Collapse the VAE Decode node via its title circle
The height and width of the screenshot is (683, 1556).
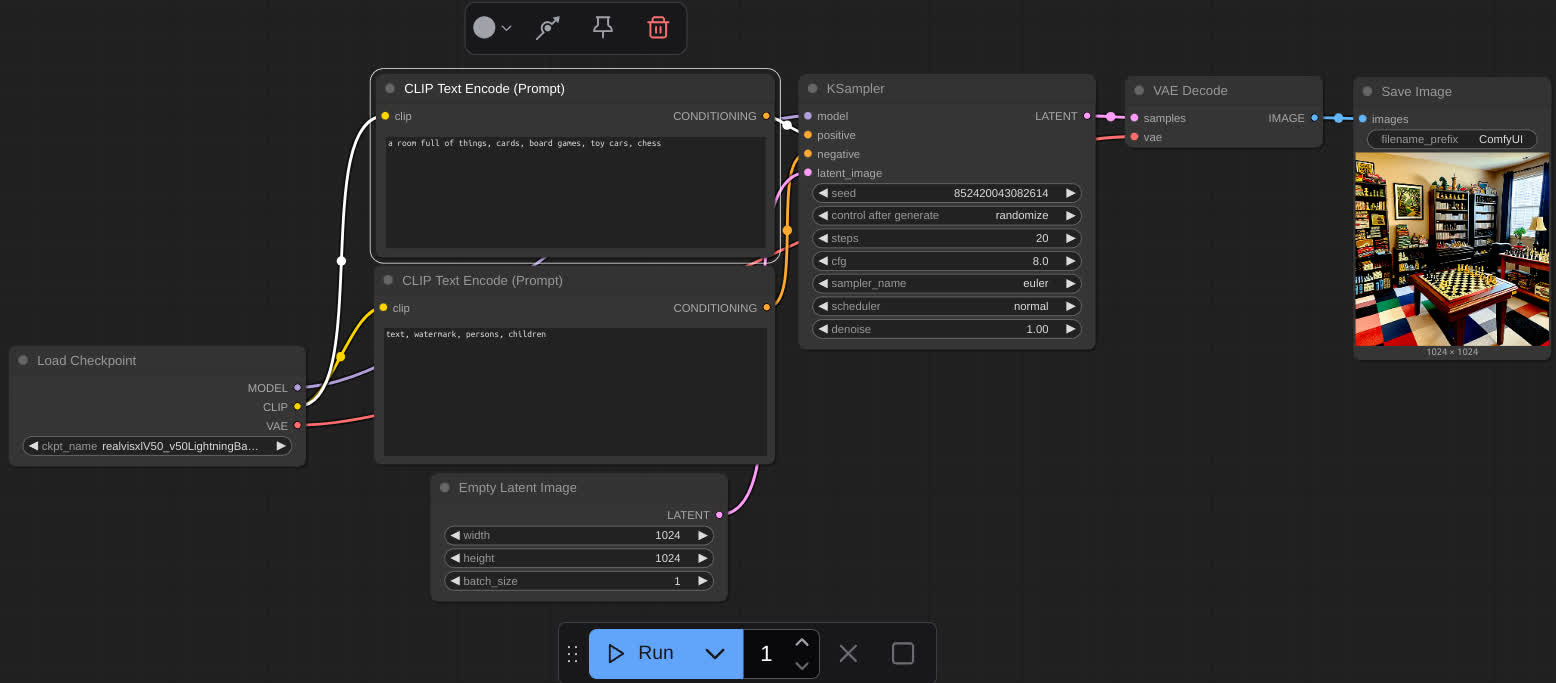point(1141,90)
